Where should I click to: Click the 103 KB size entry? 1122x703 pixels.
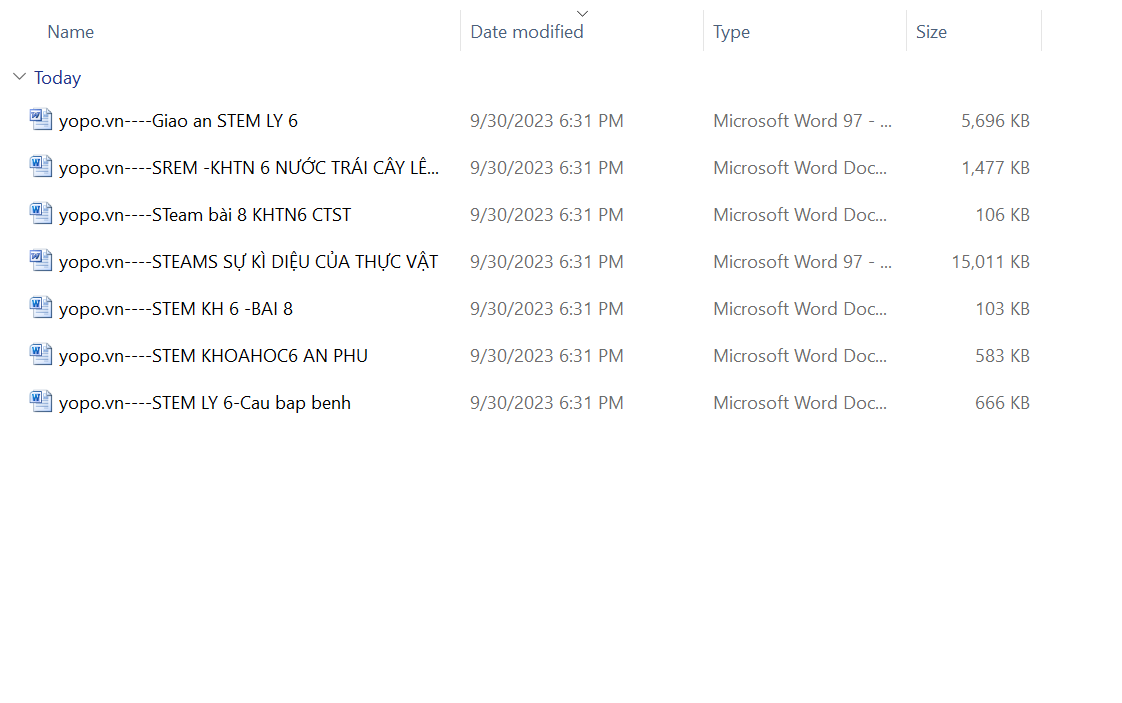(1002, 309)
